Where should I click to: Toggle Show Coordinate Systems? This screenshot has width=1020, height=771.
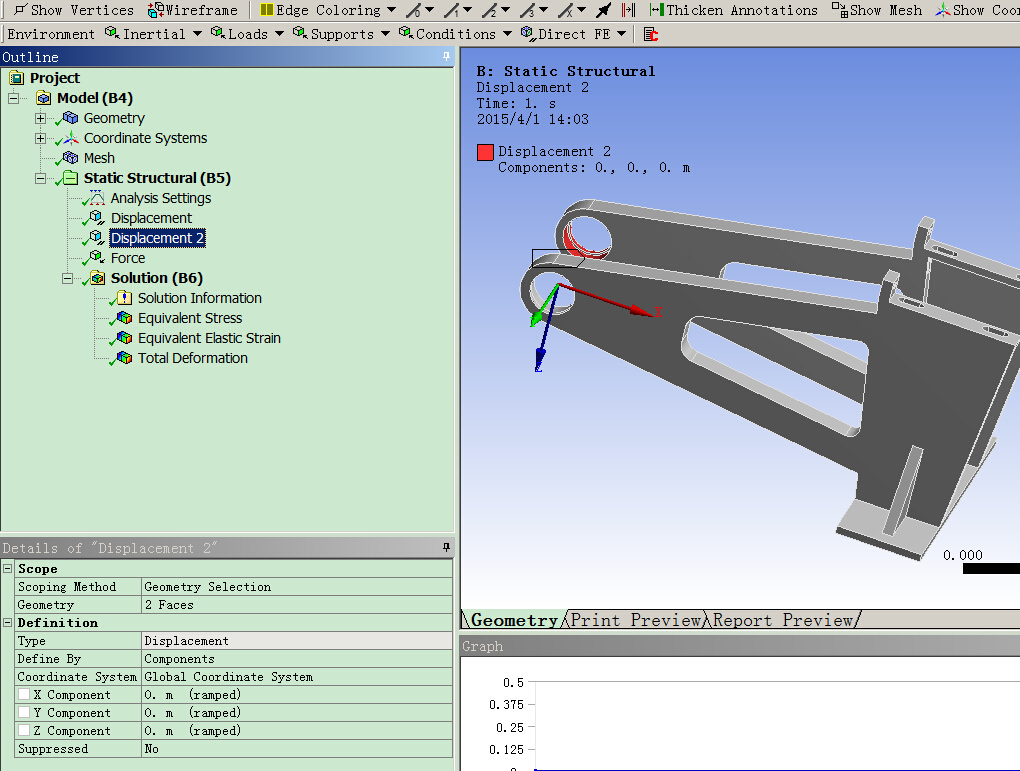[977, 10]
